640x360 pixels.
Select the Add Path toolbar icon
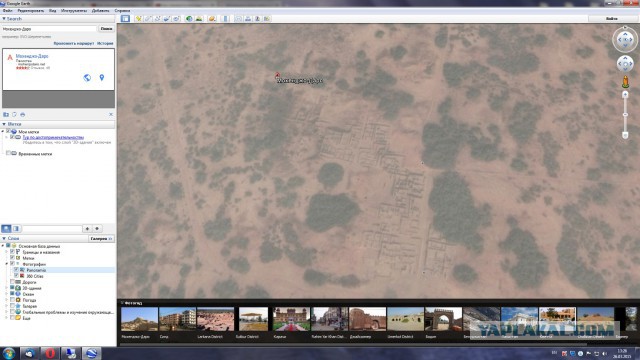158,19
